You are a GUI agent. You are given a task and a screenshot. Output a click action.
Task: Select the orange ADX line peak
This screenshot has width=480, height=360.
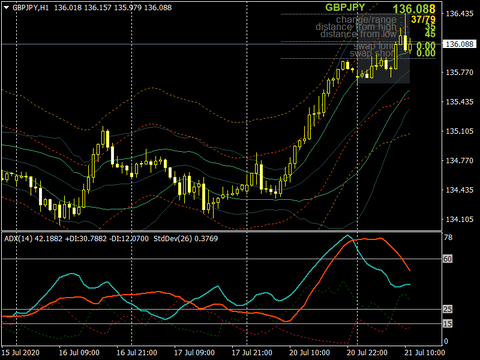tap(380, 238)
